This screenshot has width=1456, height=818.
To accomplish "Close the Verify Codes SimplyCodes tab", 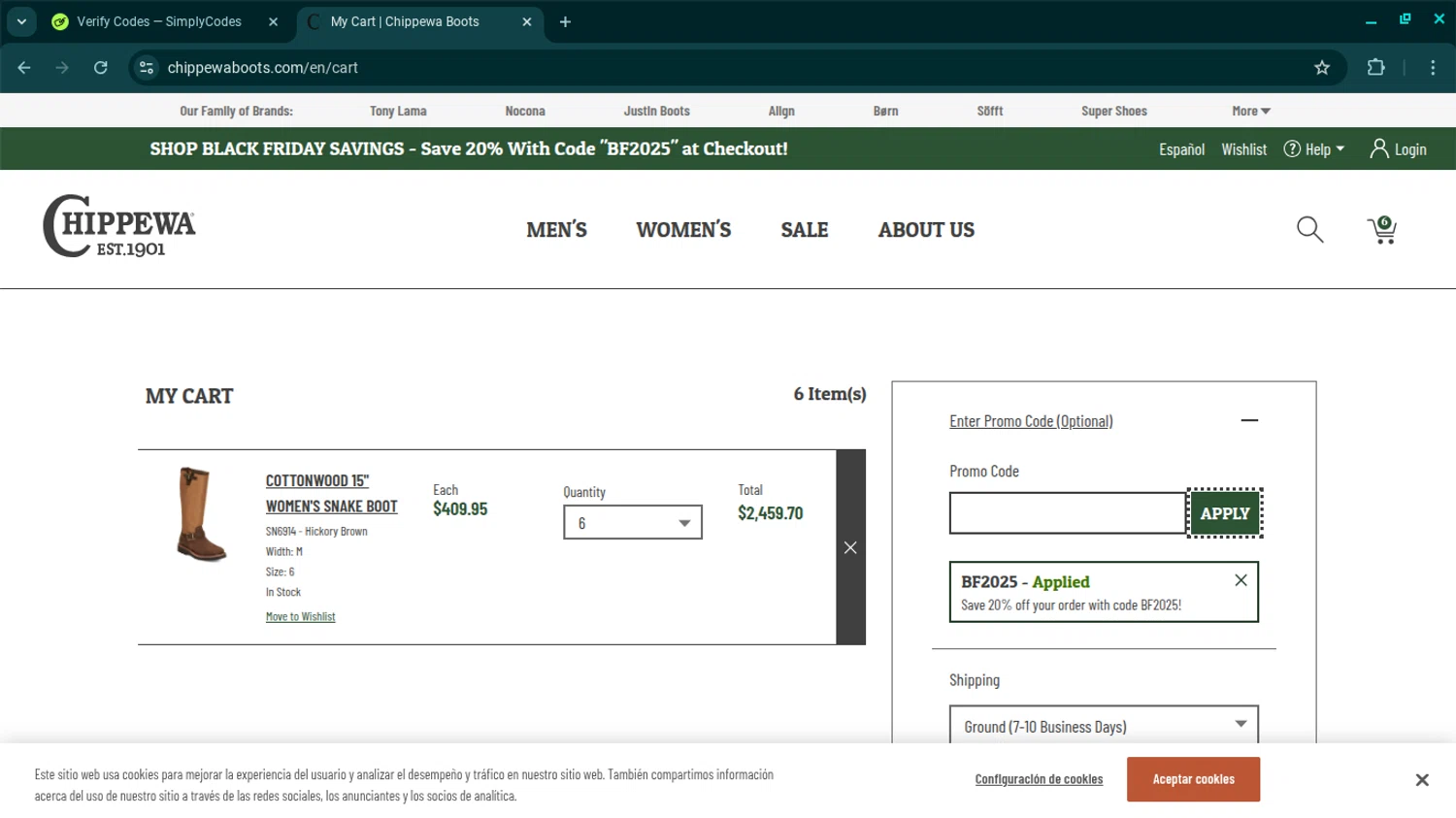I will (x=273, y=21).
